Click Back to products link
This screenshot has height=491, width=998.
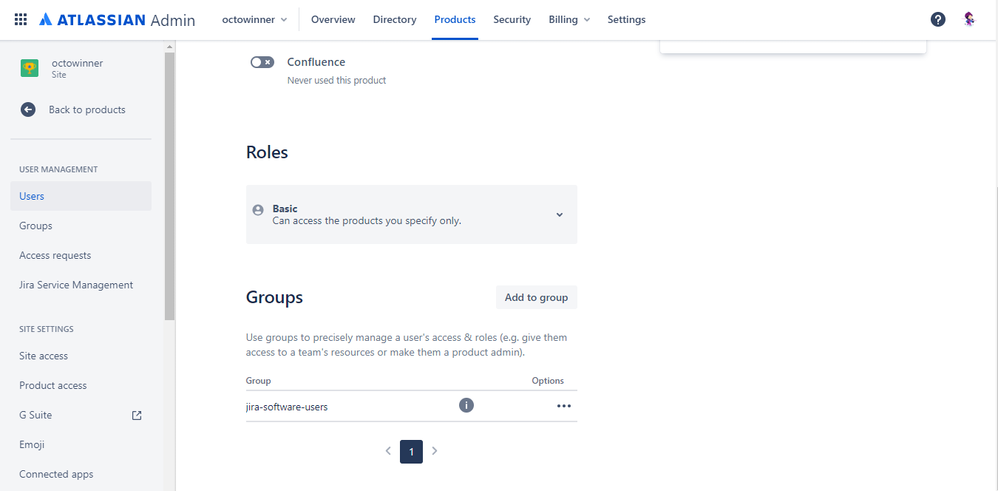click(87, 110)
